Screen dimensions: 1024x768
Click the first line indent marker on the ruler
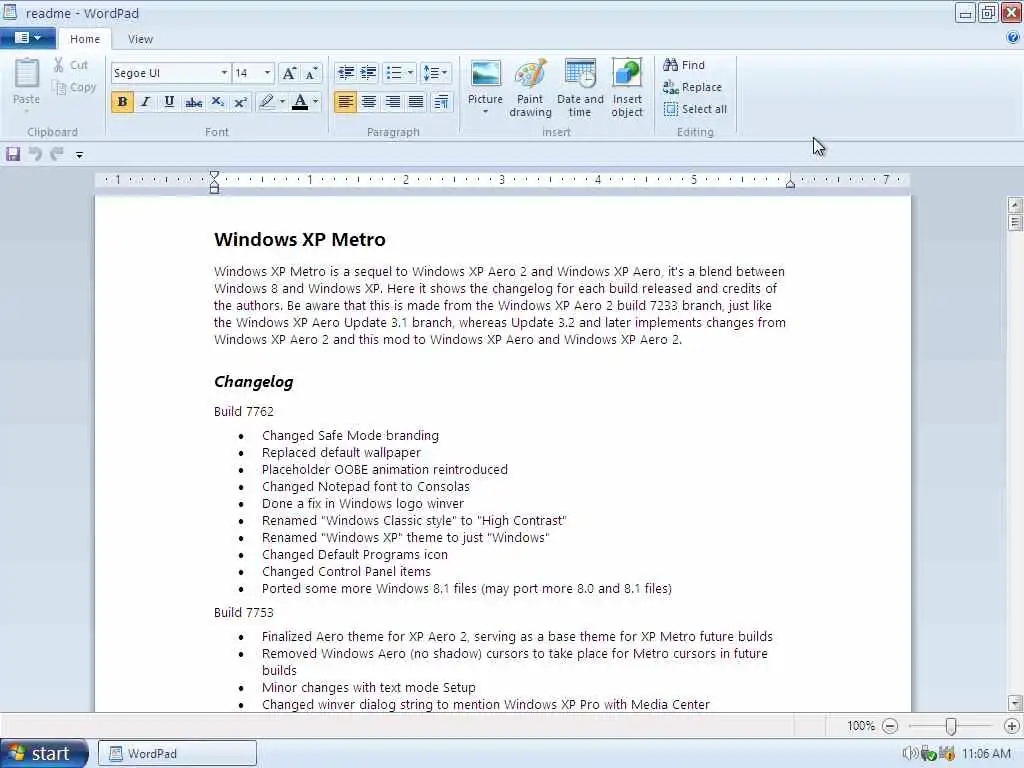click(x=214, y=176)
